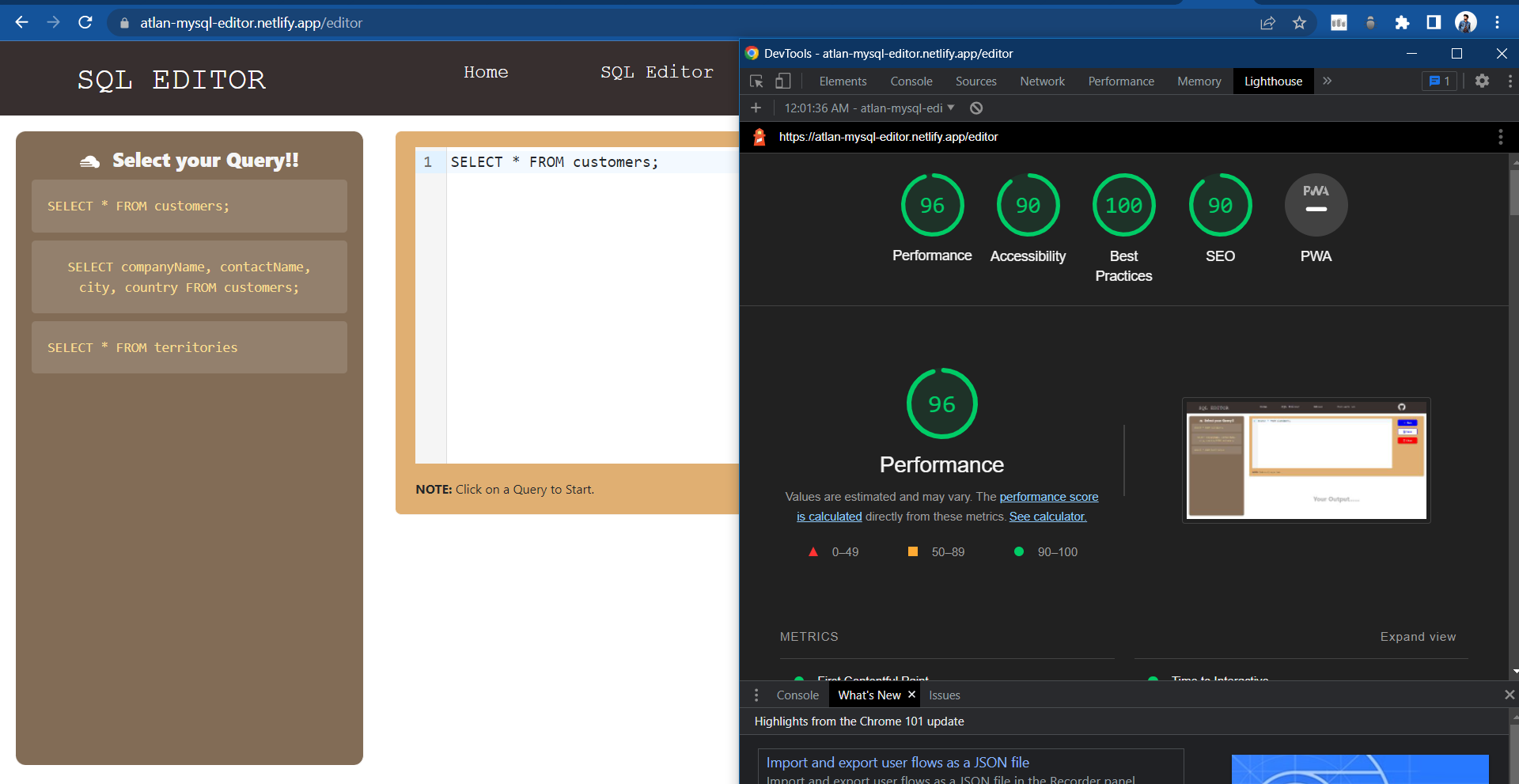
Task: Open the performance score calculator link
Action: pyautogui.click(x=1047, y=516)
